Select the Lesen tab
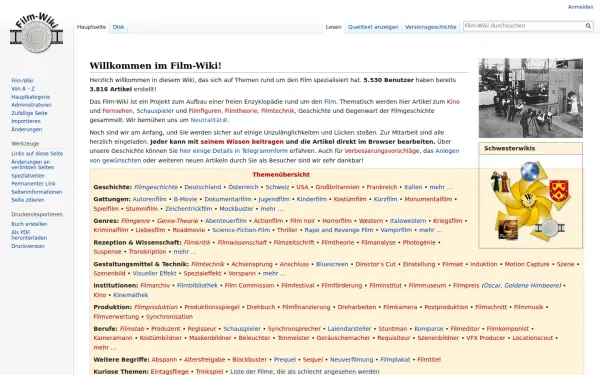This screenshot has height=375, width=600. [333, 27]
